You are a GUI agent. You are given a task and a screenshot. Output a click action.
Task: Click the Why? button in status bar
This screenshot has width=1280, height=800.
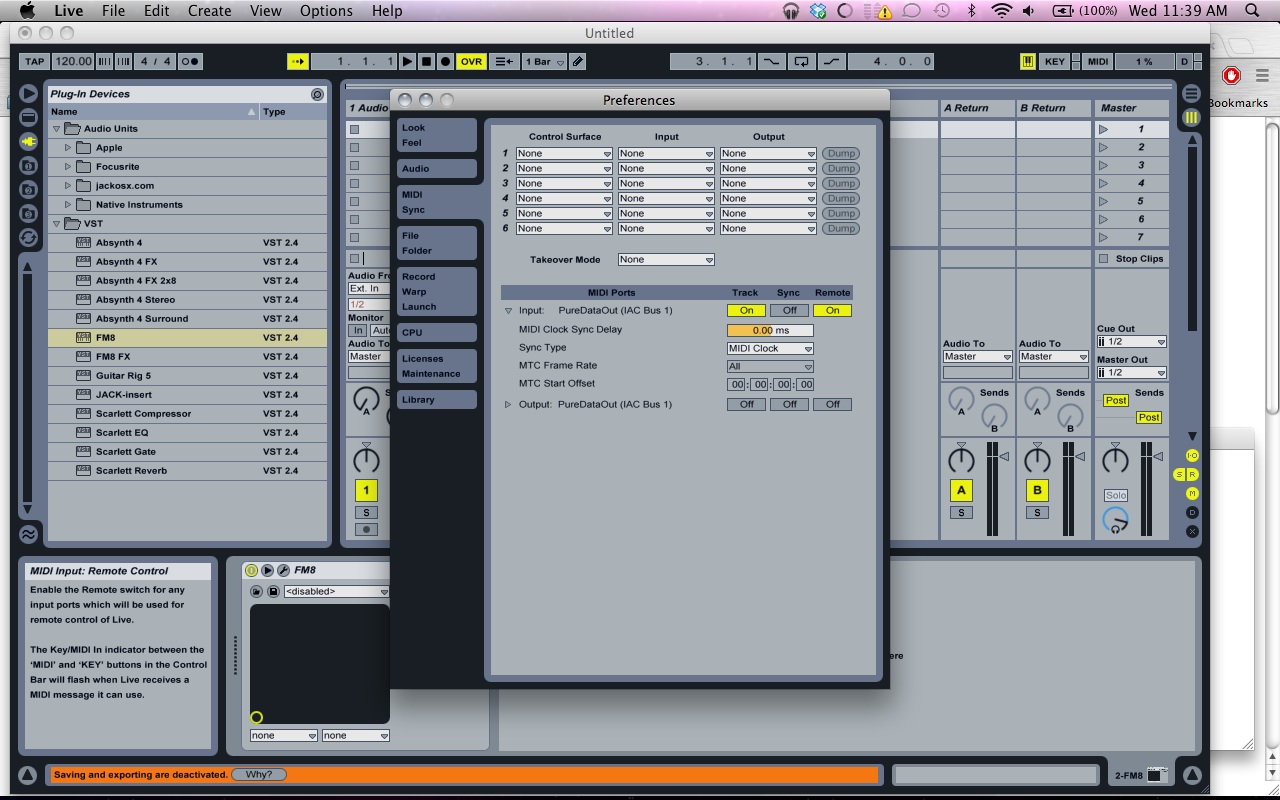tap(259, 774)
